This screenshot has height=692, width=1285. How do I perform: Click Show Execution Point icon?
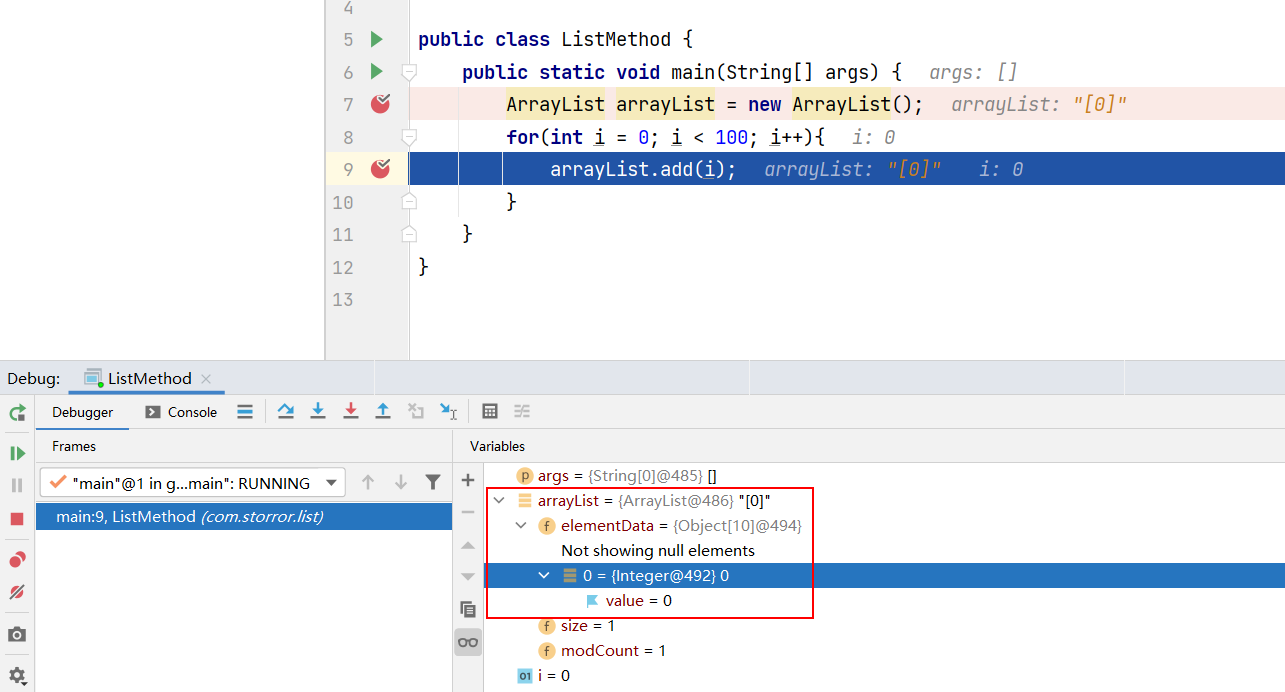click(245, 411)
